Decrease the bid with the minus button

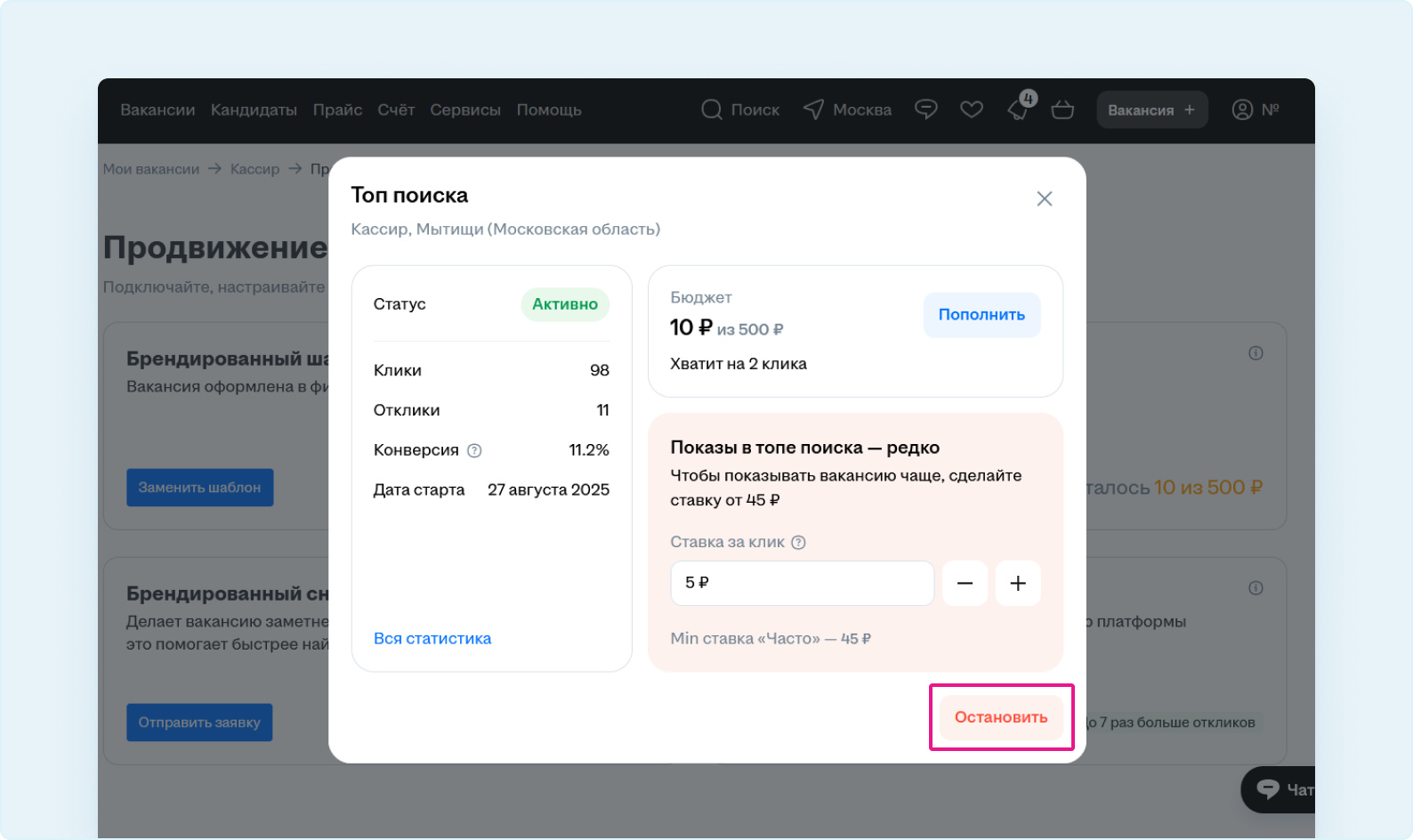[x=965, y=583]
